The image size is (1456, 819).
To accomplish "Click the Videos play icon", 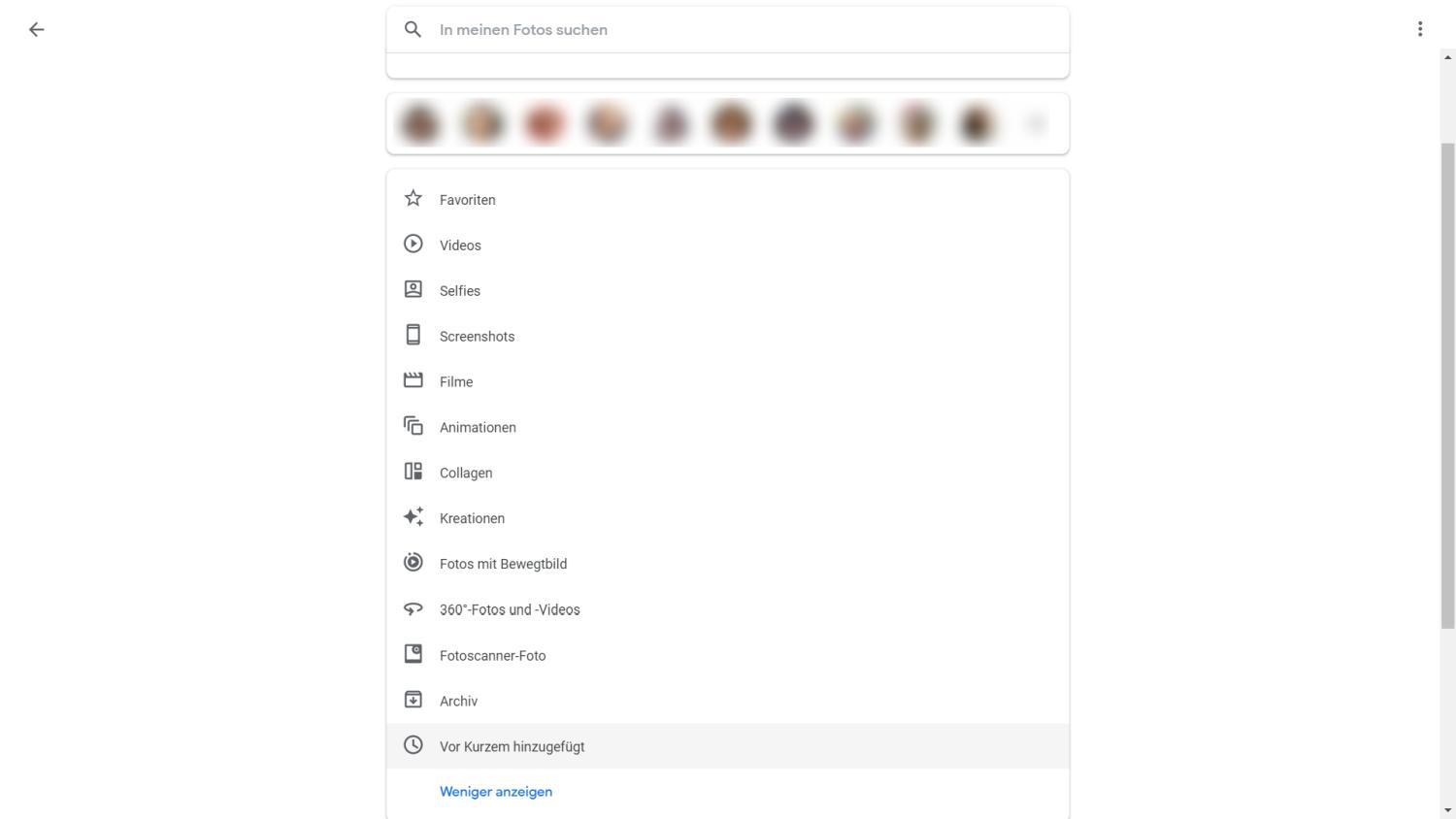I will tap(413, 245).
